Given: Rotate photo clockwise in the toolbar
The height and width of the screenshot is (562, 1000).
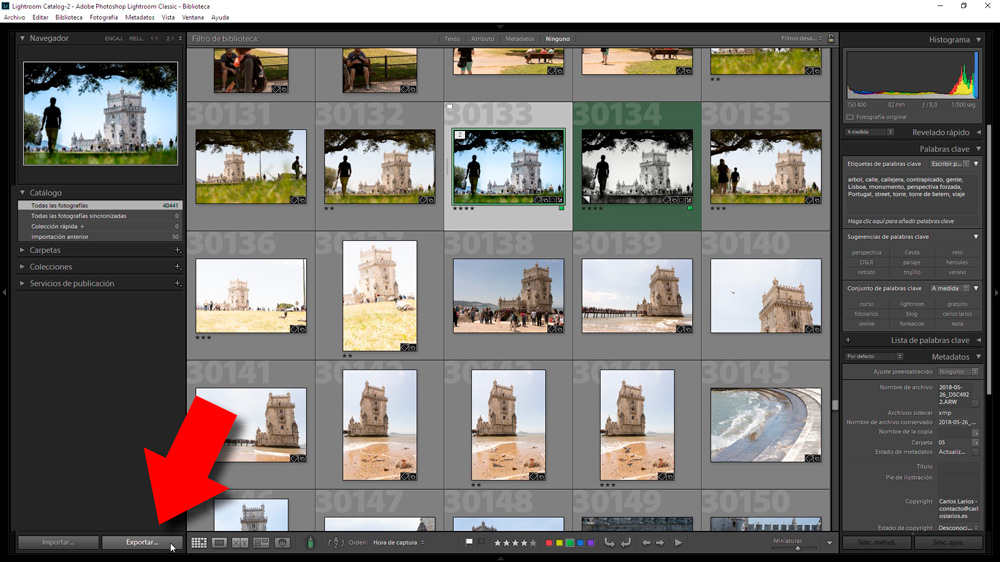Looking at the screenshot, I should coord(626,543).
